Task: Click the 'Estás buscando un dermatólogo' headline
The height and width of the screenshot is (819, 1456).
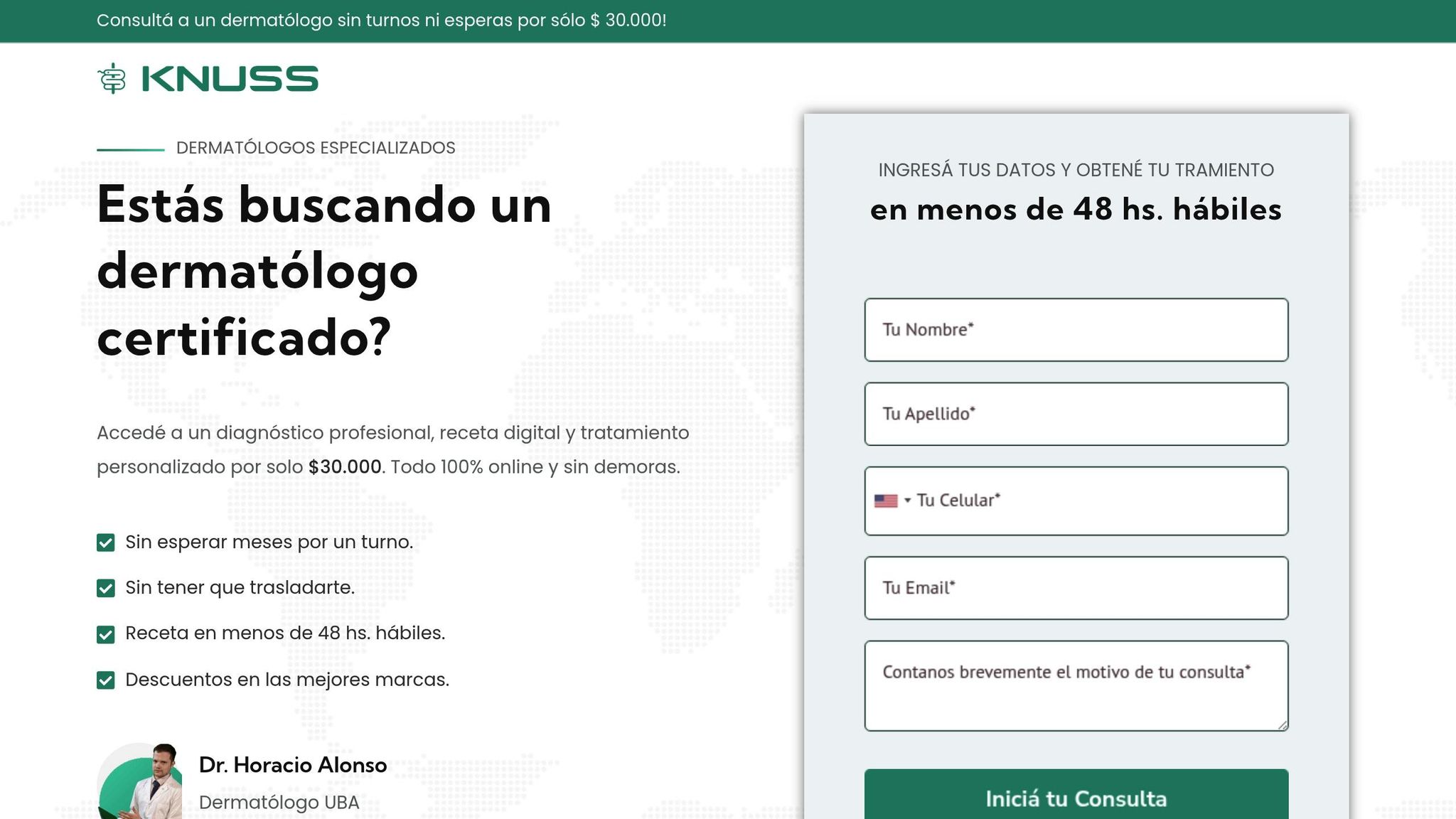Action: coord(323,270)
